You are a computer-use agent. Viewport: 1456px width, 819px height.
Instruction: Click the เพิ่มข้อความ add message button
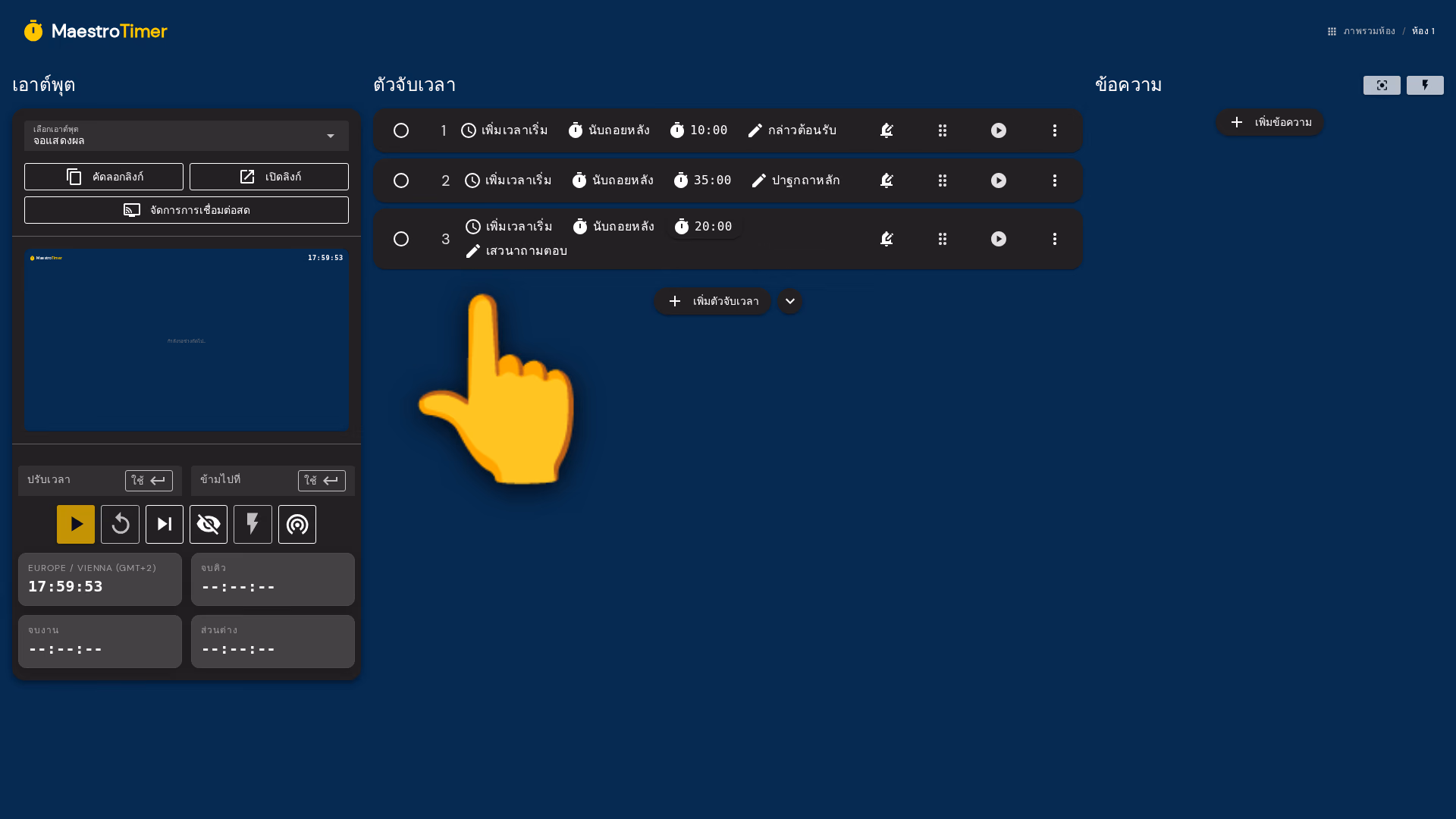[1269, 122]
